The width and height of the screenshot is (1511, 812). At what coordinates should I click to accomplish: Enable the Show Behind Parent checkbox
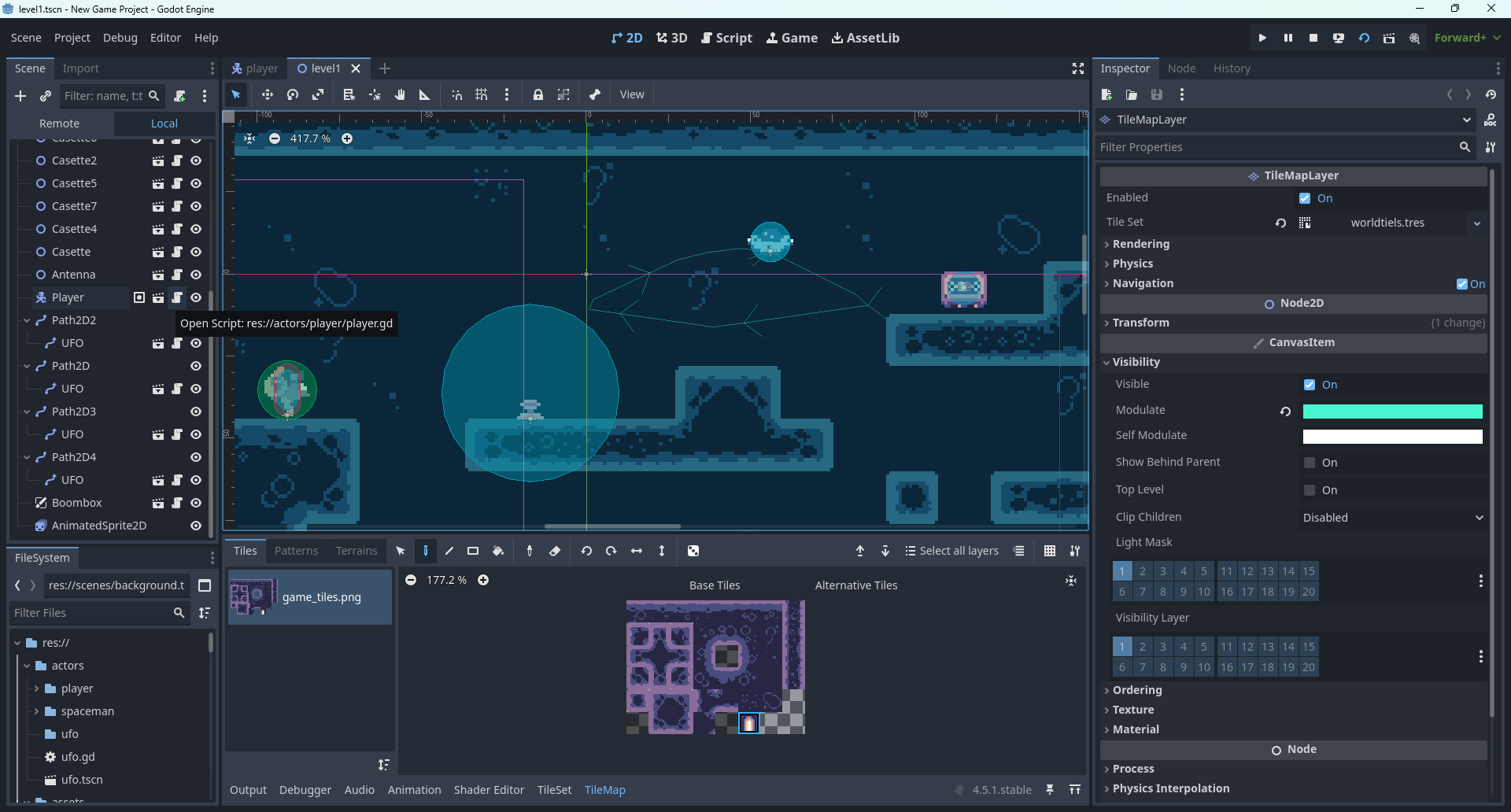[1310, 463]
